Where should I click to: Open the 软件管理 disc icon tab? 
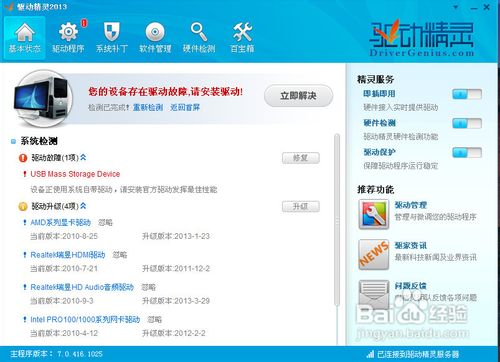tap(155, 38)
